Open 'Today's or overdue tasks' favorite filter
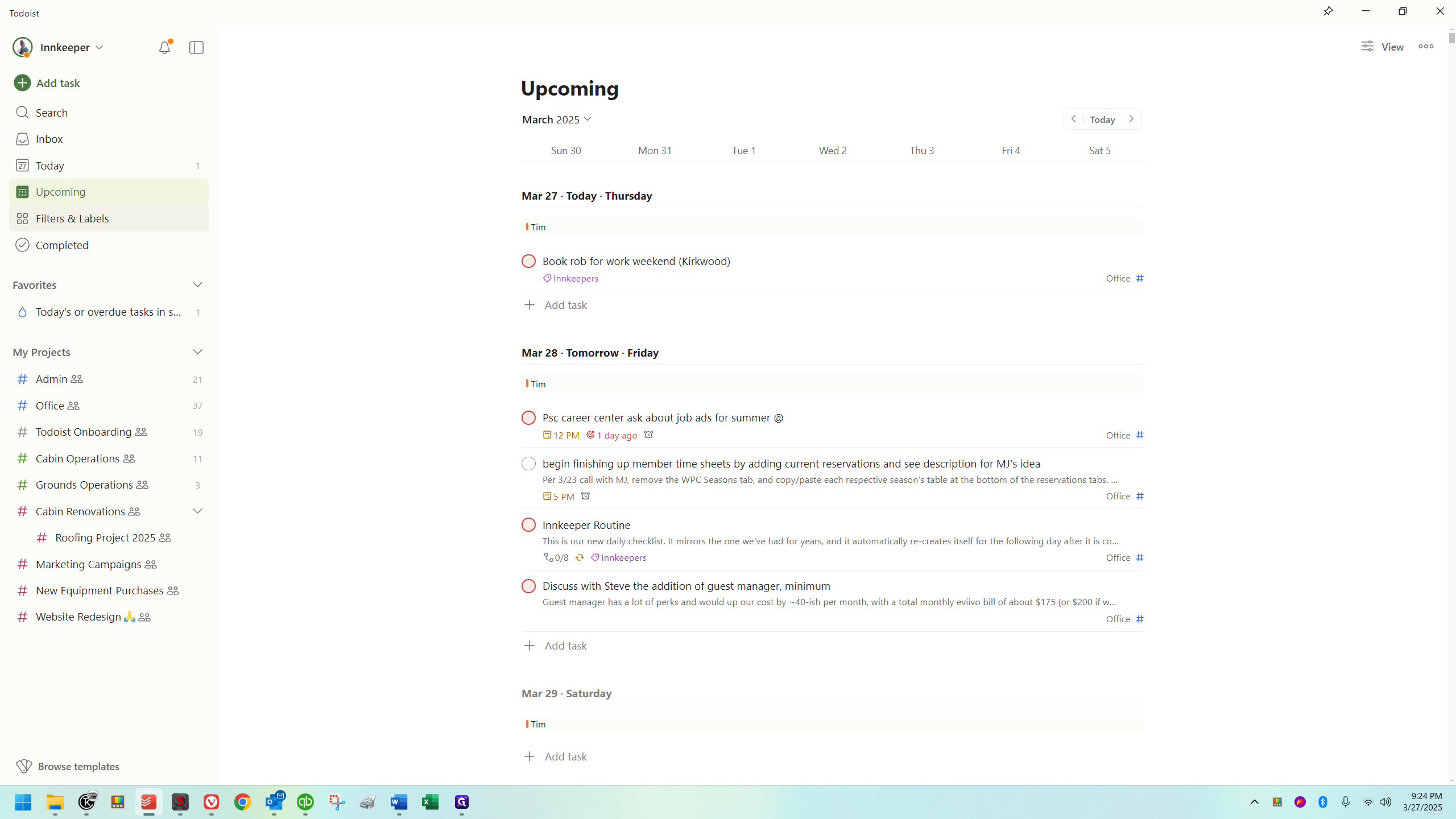 pos(109,312)
